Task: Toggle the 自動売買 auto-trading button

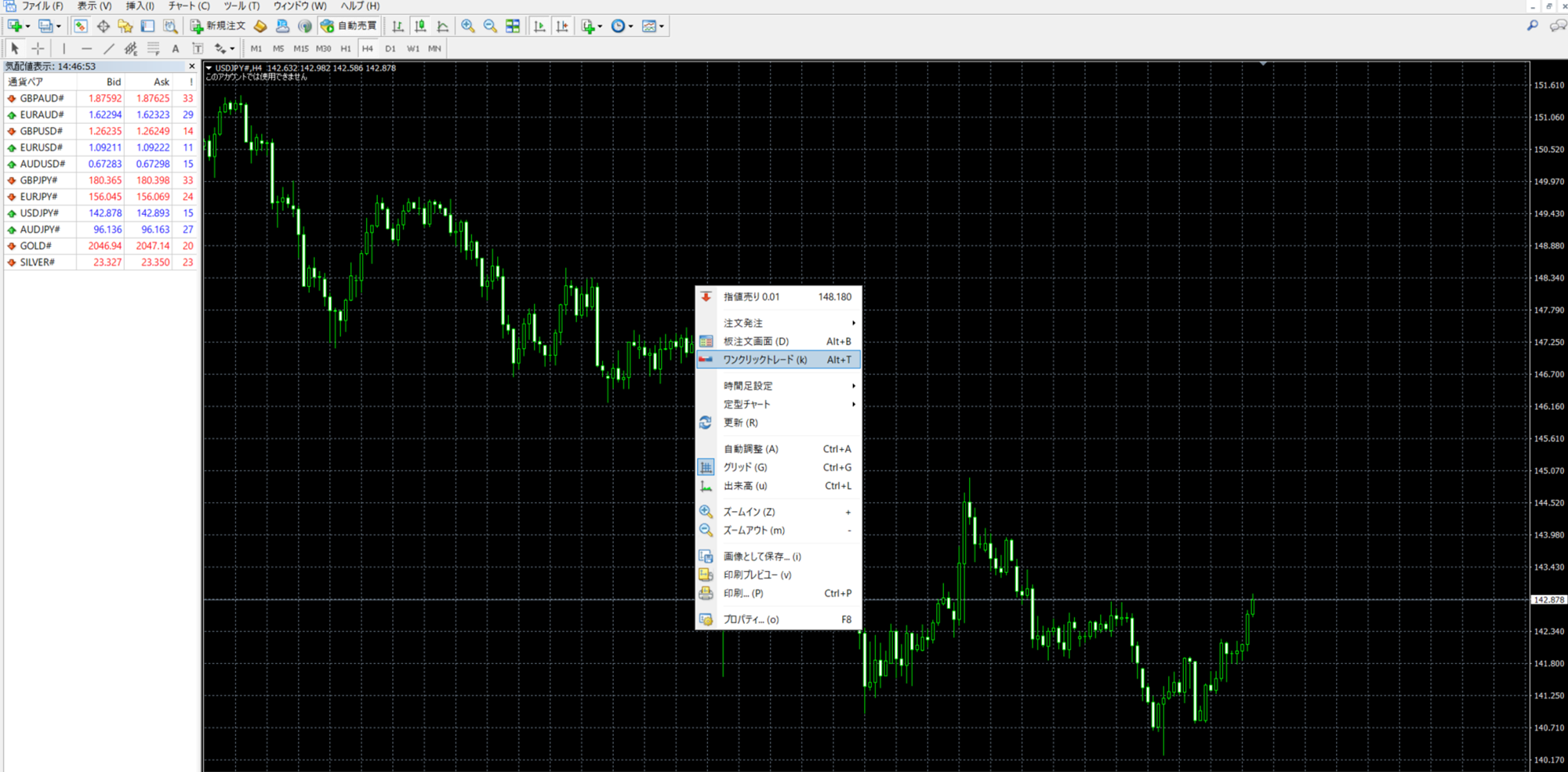Action: (349, 27)
